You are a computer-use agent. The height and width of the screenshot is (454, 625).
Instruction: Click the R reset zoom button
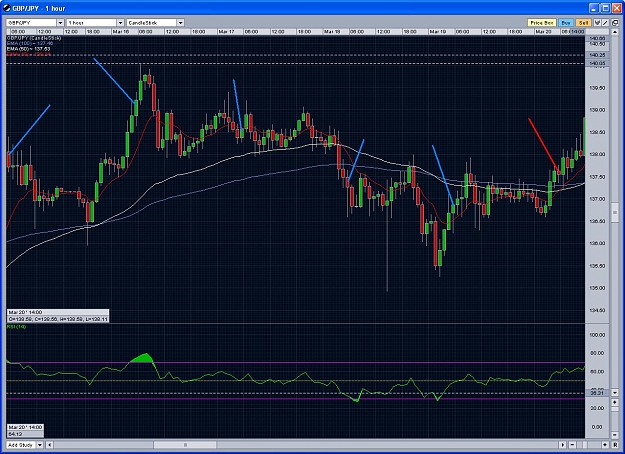coord(615,445)
